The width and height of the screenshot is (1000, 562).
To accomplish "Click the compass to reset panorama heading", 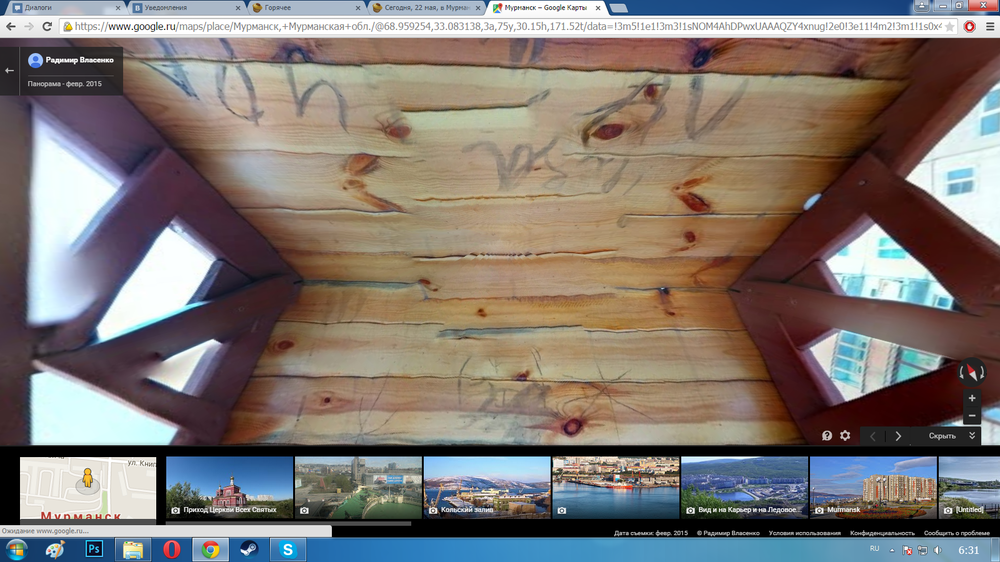I will 972,373.
